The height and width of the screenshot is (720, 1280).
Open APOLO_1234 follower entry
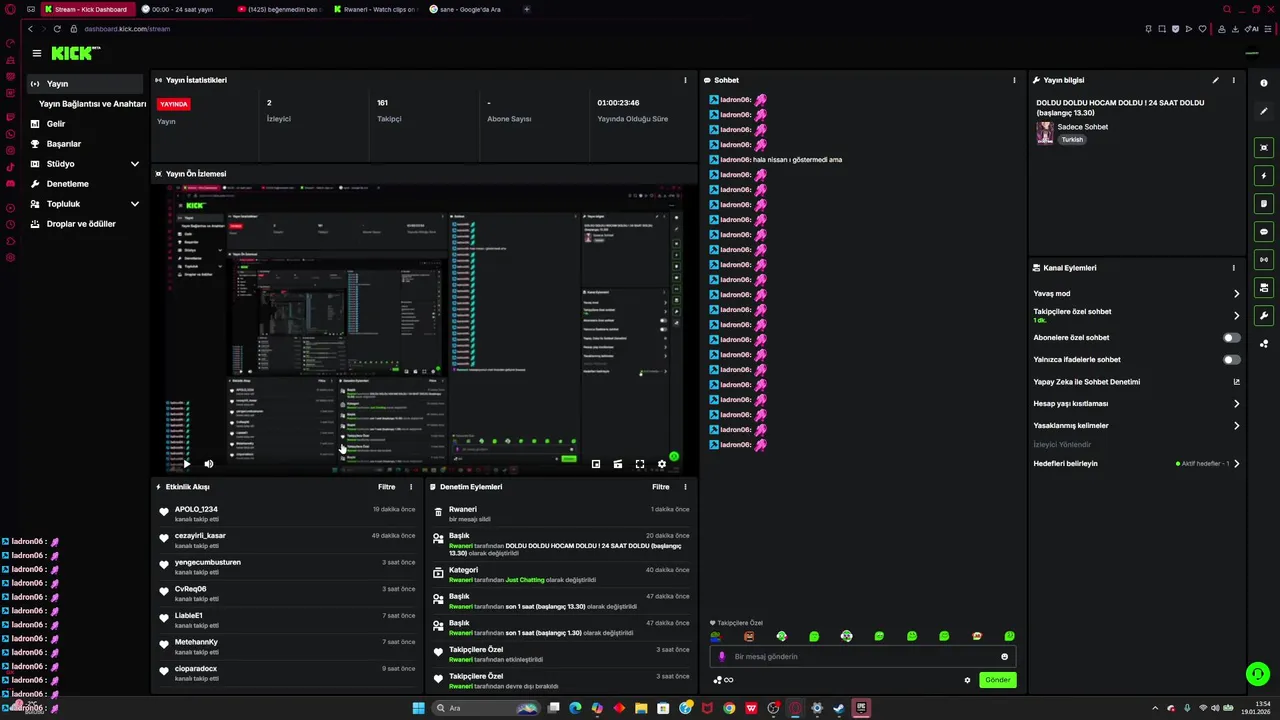pos(288,514)
